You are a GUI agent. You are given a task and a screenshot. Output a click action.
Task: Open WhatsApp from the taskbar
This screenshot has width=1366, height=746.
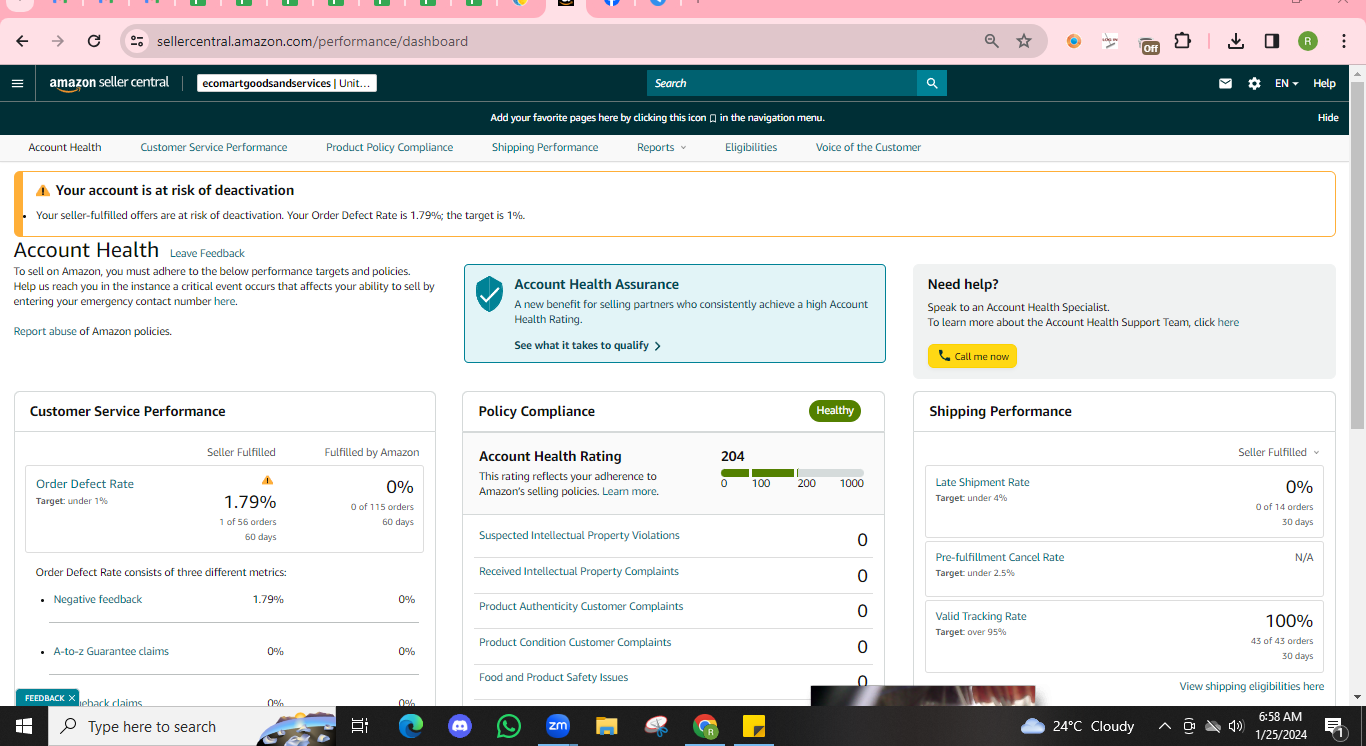509,726
